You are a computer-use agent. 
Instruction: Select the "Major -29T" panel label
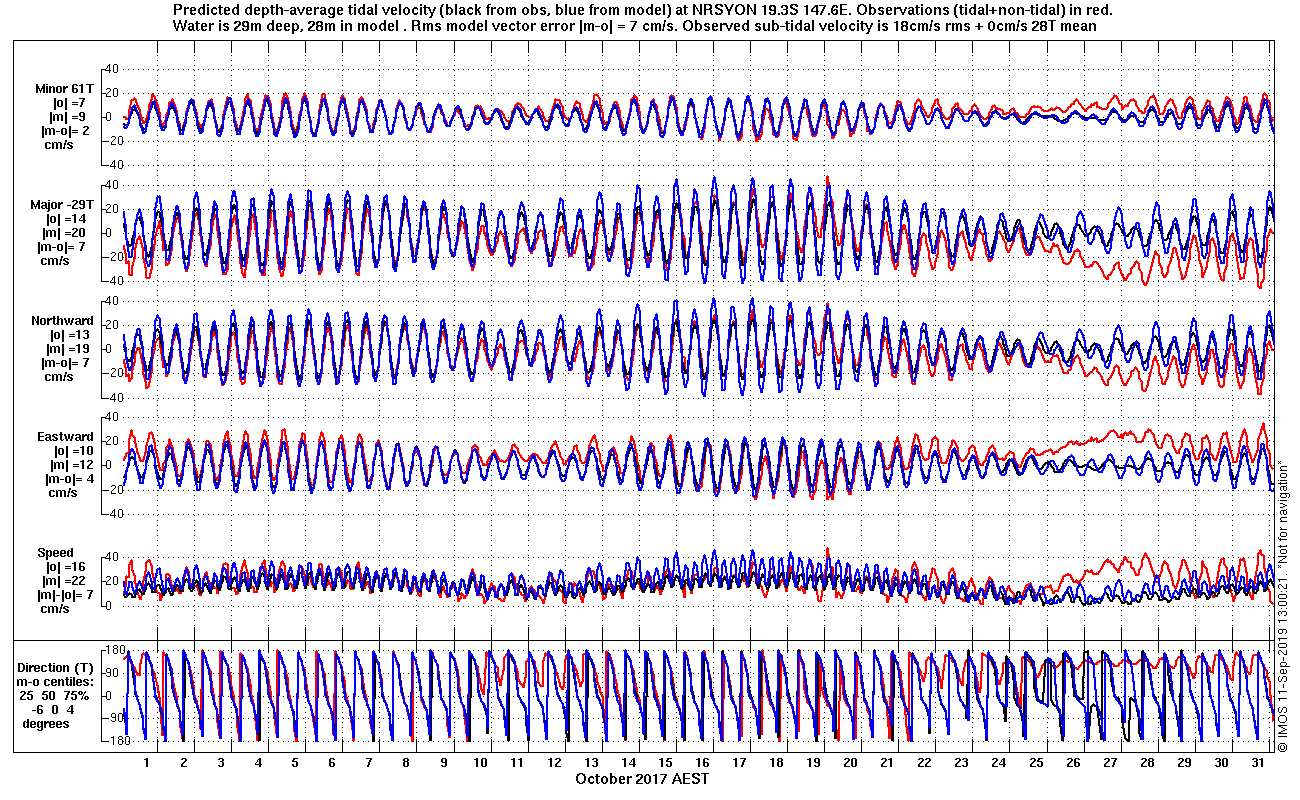click(63, 205)
